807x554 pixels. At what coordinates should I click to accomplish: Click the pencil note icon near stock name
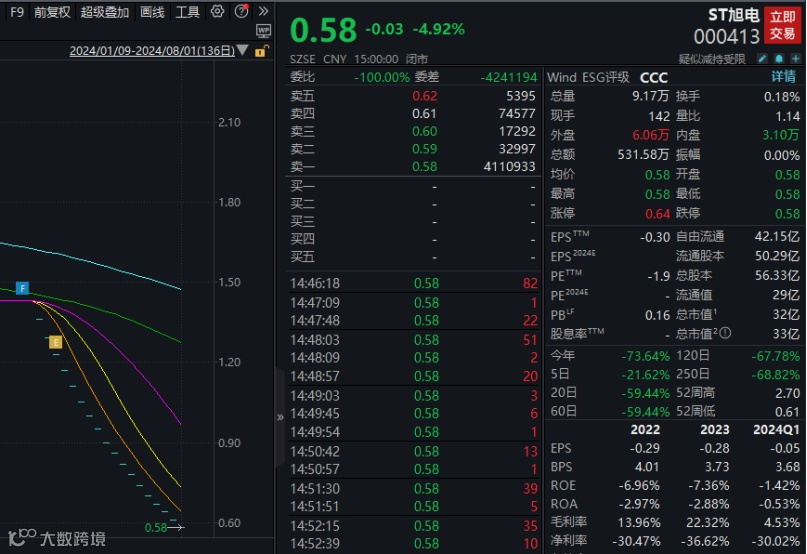pyautogui.click(x=762, y=59)
